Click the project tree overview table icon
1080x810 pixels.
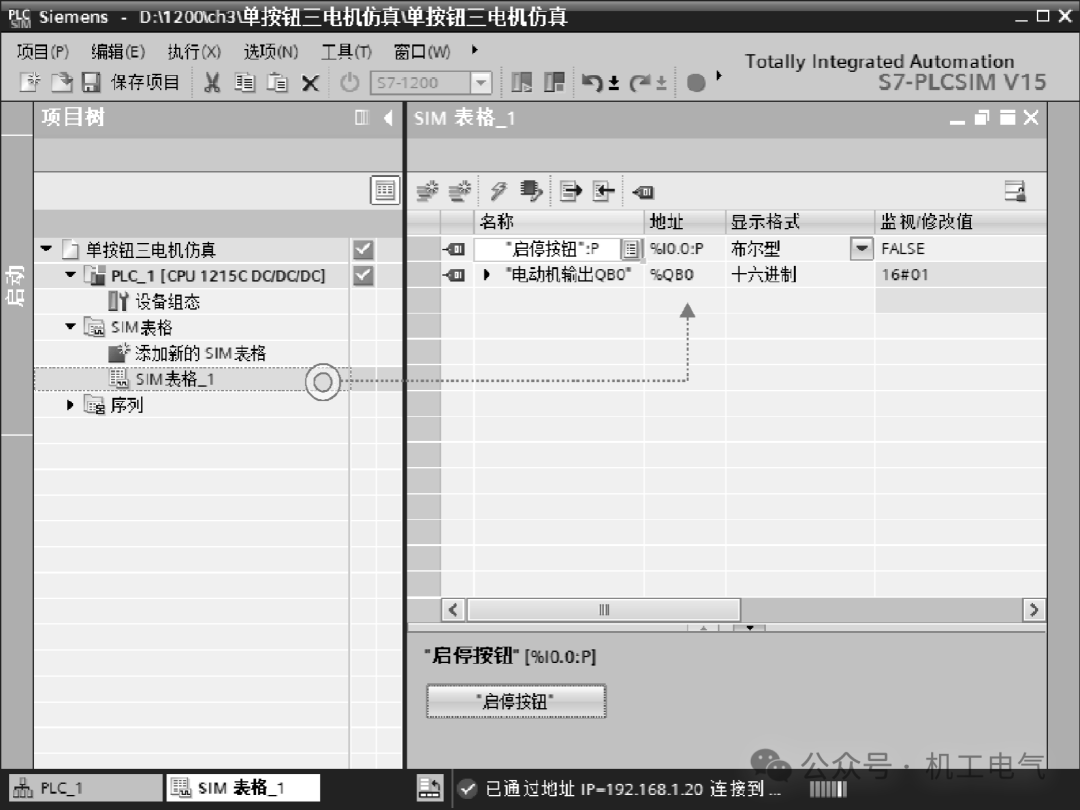tap(385, 190)
